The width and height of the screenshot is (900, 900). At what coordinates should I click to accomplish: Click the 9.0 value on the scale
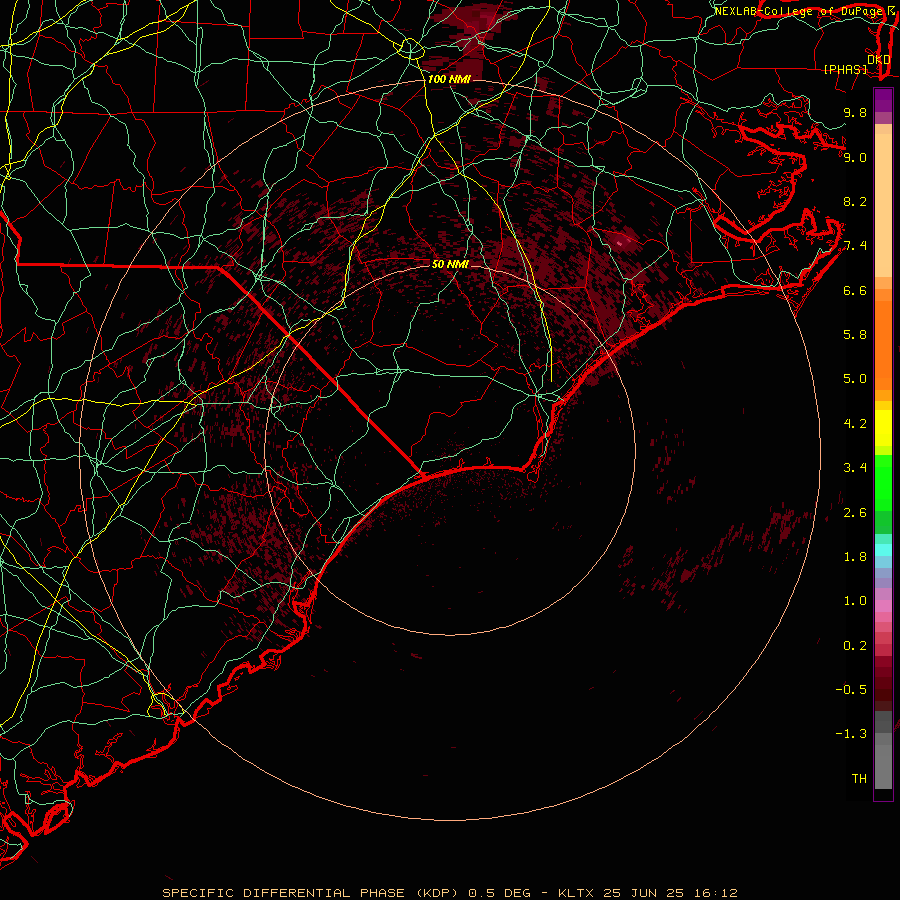pos(855,157)
